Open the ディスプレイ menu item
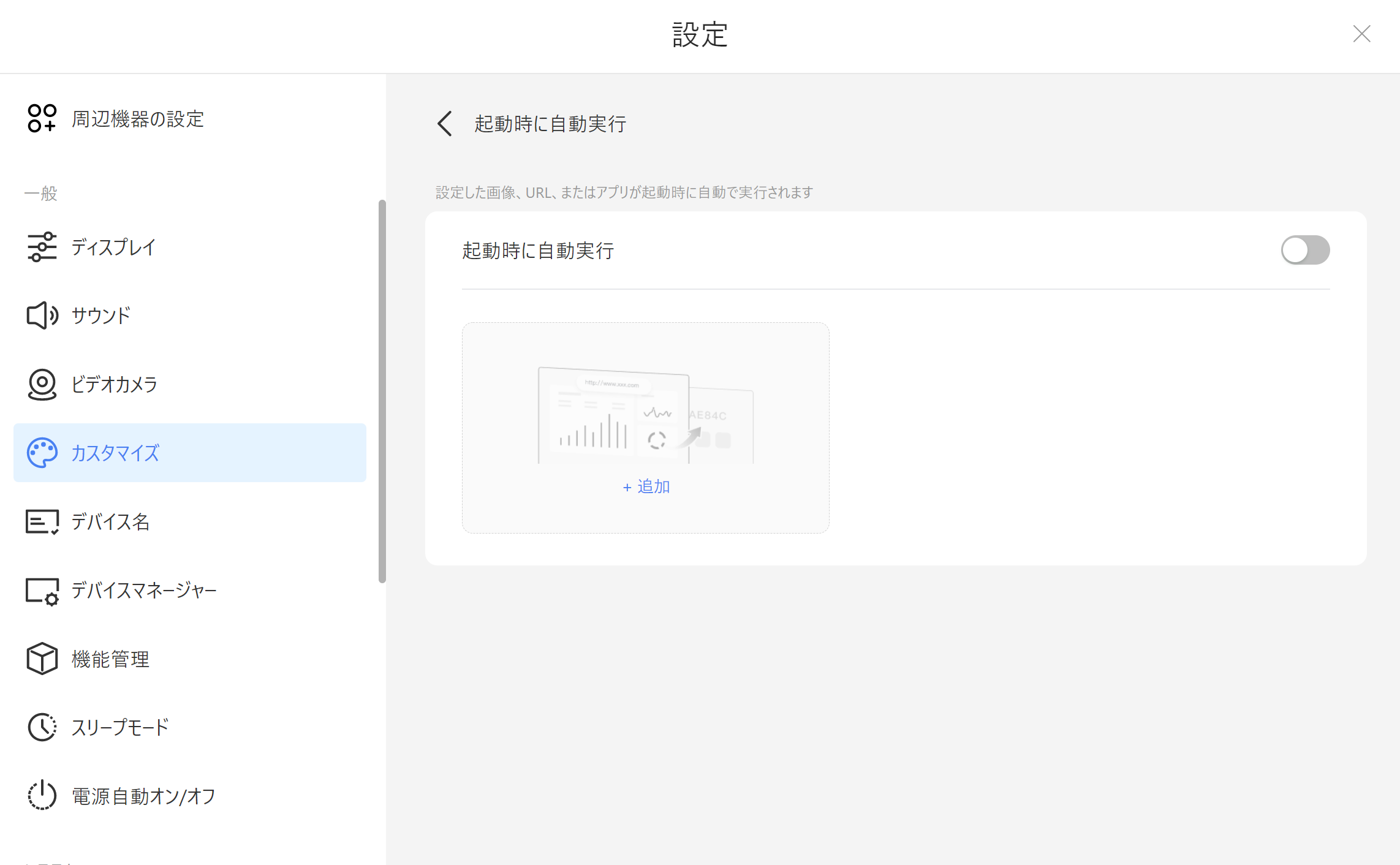 tap(114, 247)
